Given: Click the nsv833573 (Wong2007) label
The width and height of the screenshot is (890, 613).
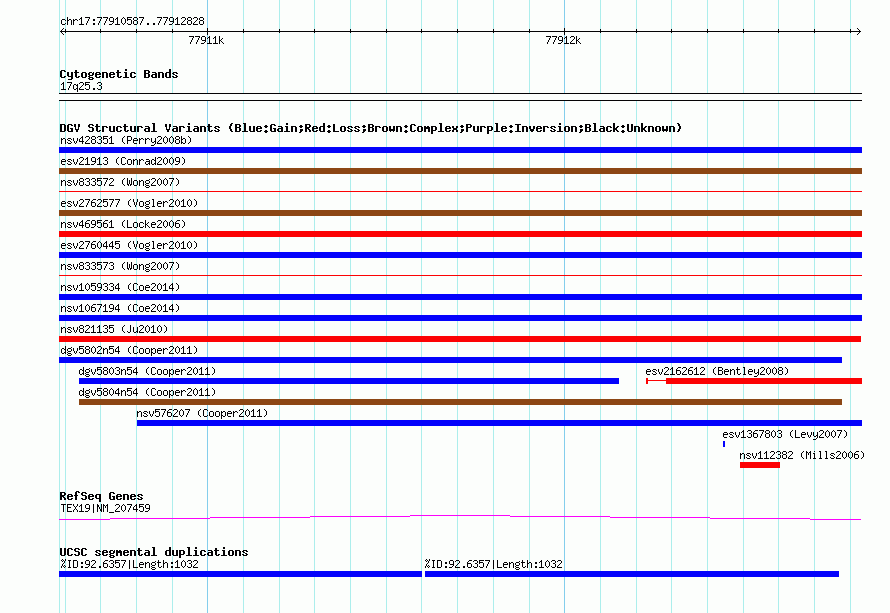Looking at the screenshot, I should point(120,266).
